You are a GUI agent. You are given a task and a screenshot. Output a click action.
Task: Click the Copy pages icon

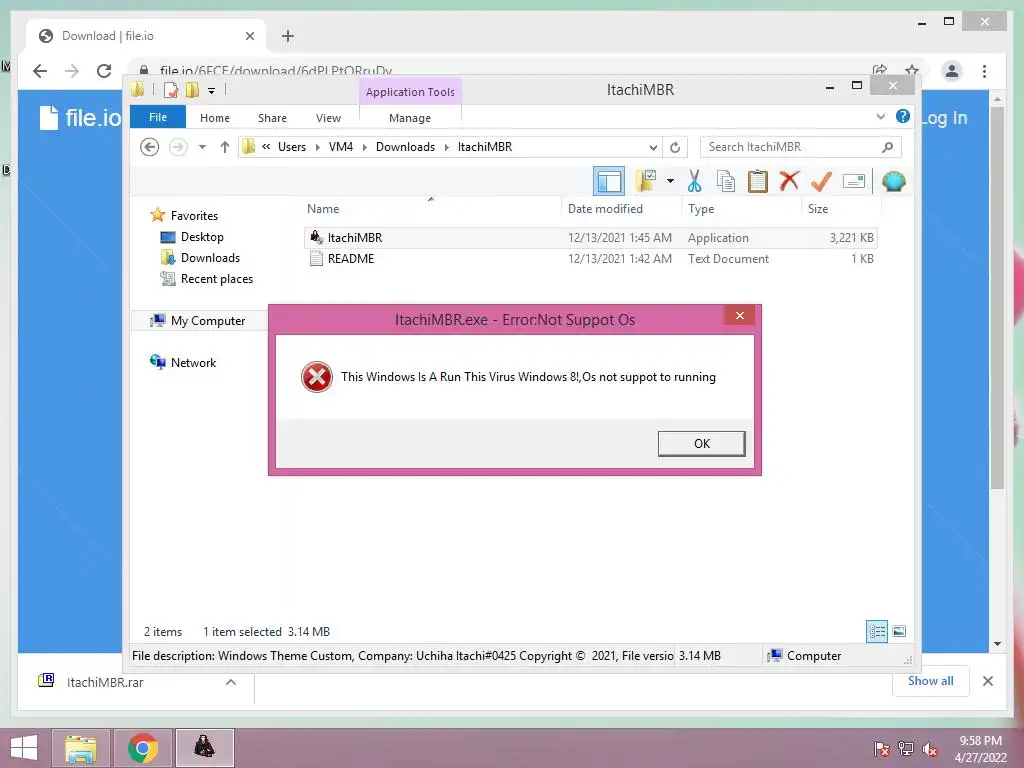point(726,181)
